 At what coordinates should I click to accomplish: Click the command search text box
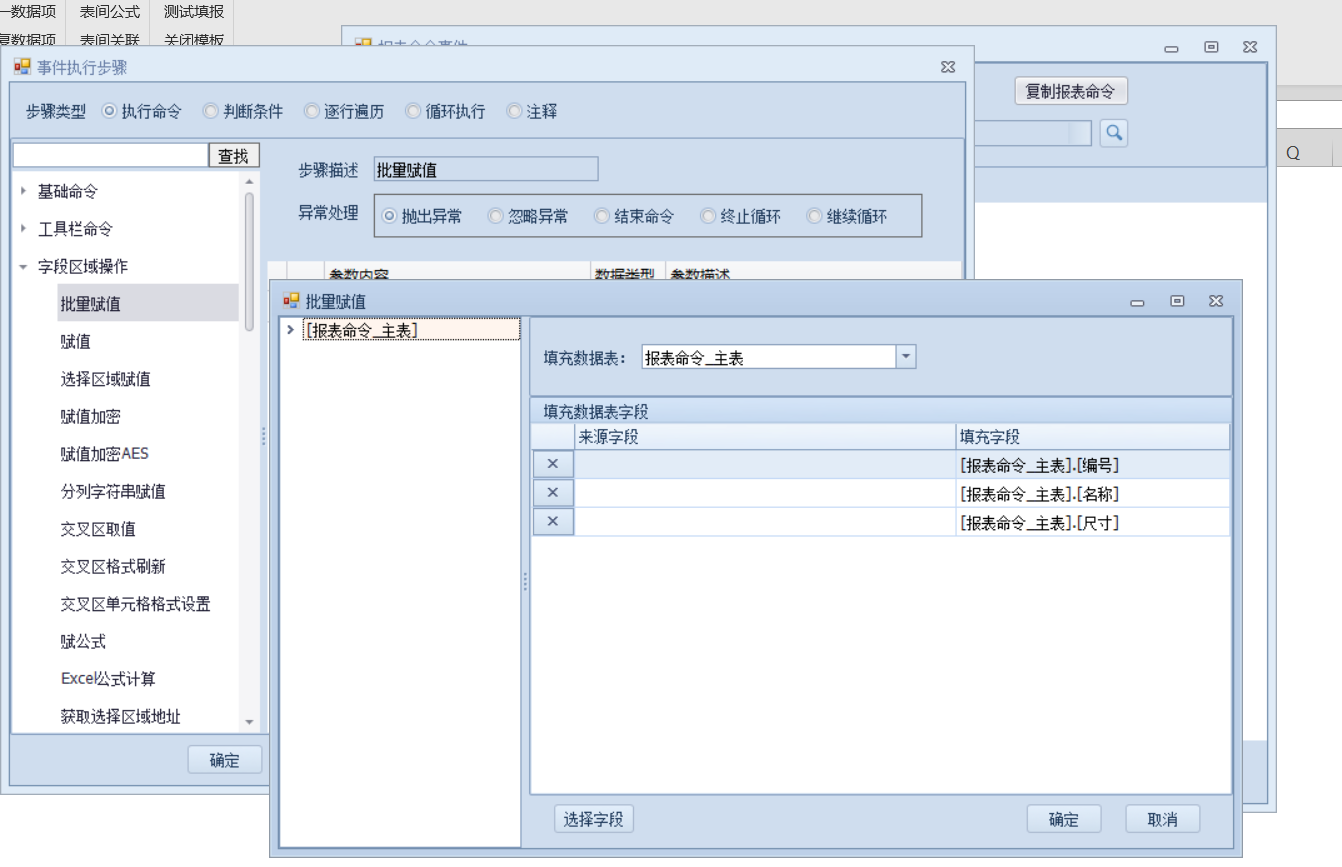pyautogui.click(x=110, y=156)
